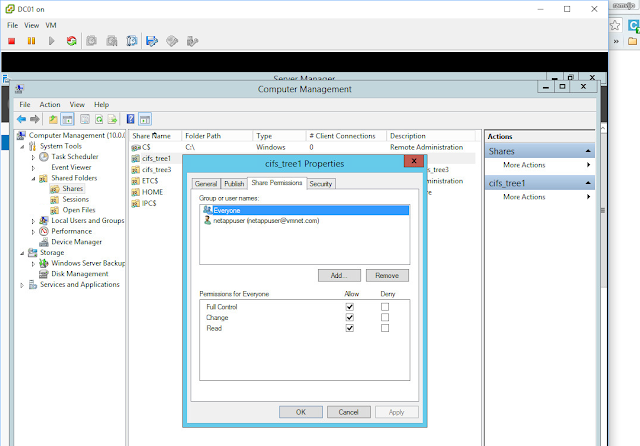Select the ETC$ share
640x446 pixels.
tap(150, 181)
